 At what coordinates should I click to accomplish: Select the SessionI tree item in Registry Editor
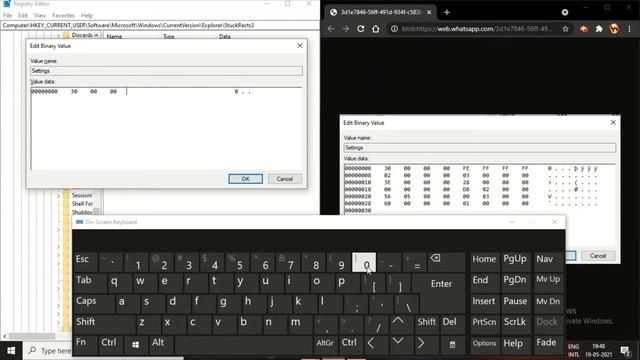[82, 195]
